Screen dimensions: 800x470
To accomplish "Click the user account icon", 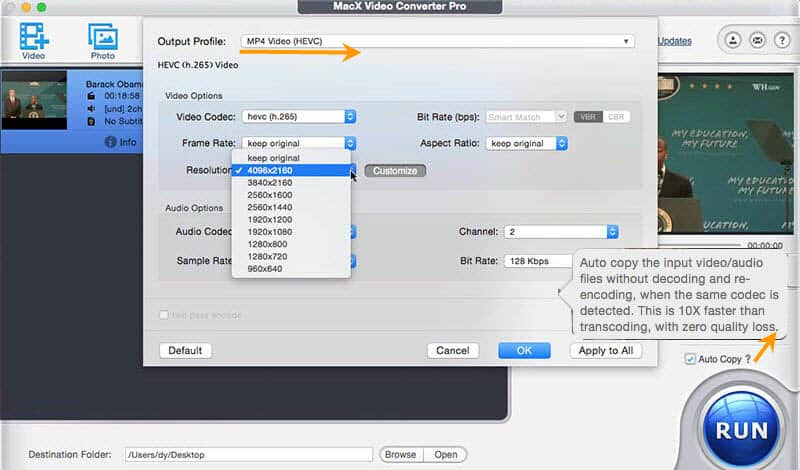I will click(x=733, y=40).
